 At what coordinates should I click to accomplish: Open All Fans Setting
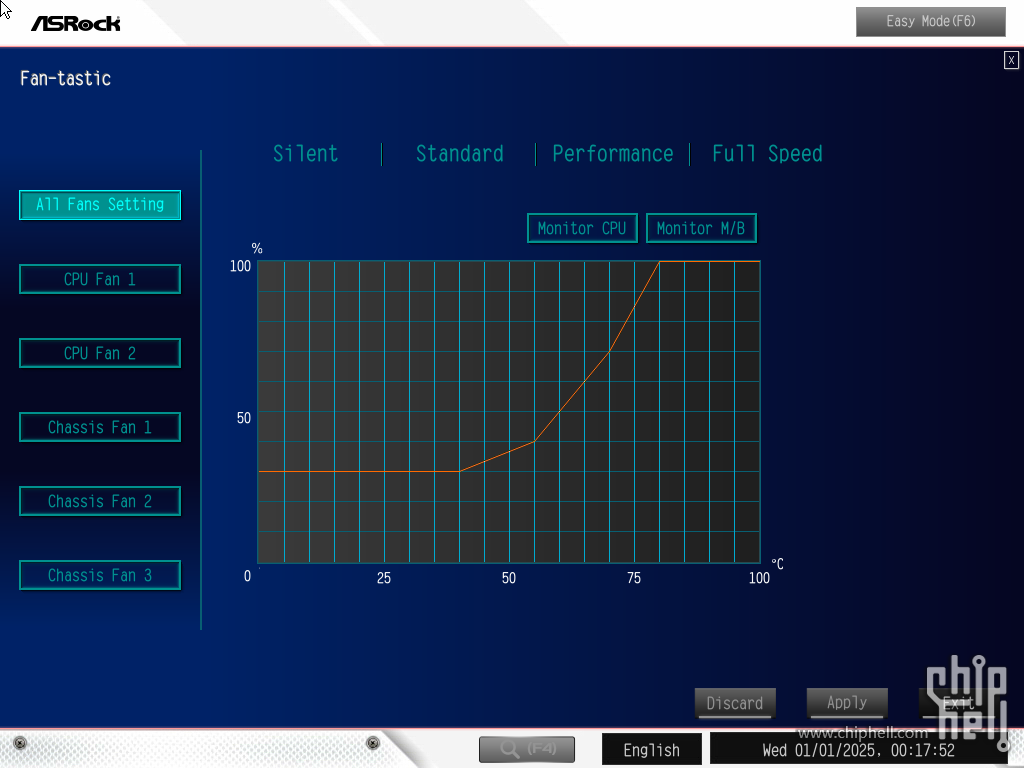point(100,205)
